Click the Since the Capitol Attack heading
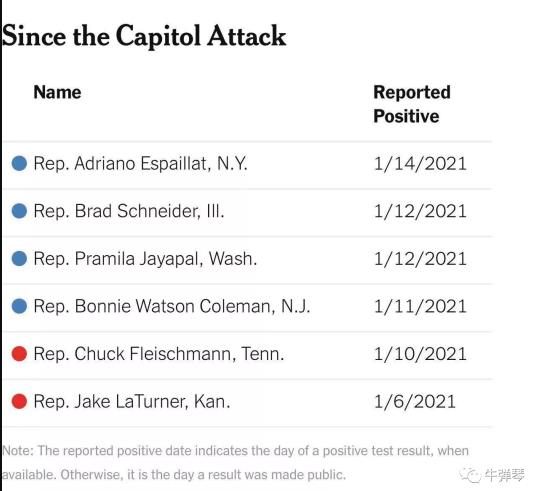The image size is (534, 491). 144,37
